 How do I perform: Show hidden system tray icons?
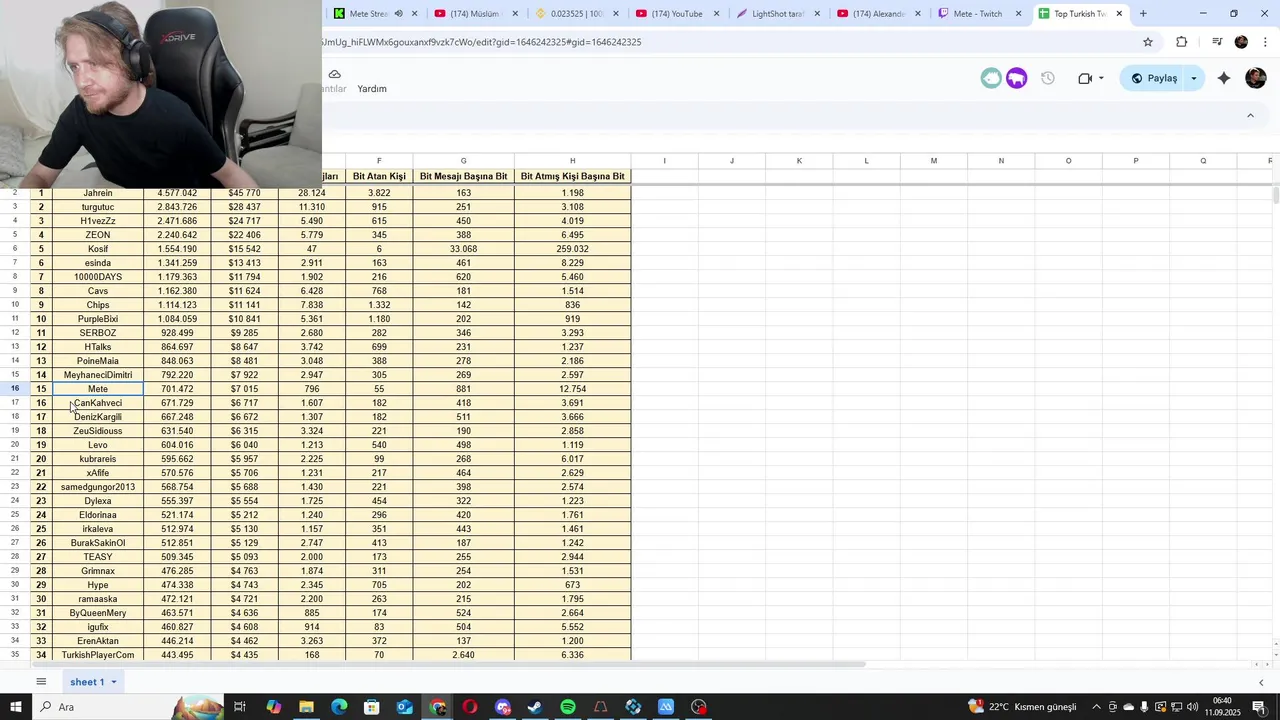coord(1097,707)
